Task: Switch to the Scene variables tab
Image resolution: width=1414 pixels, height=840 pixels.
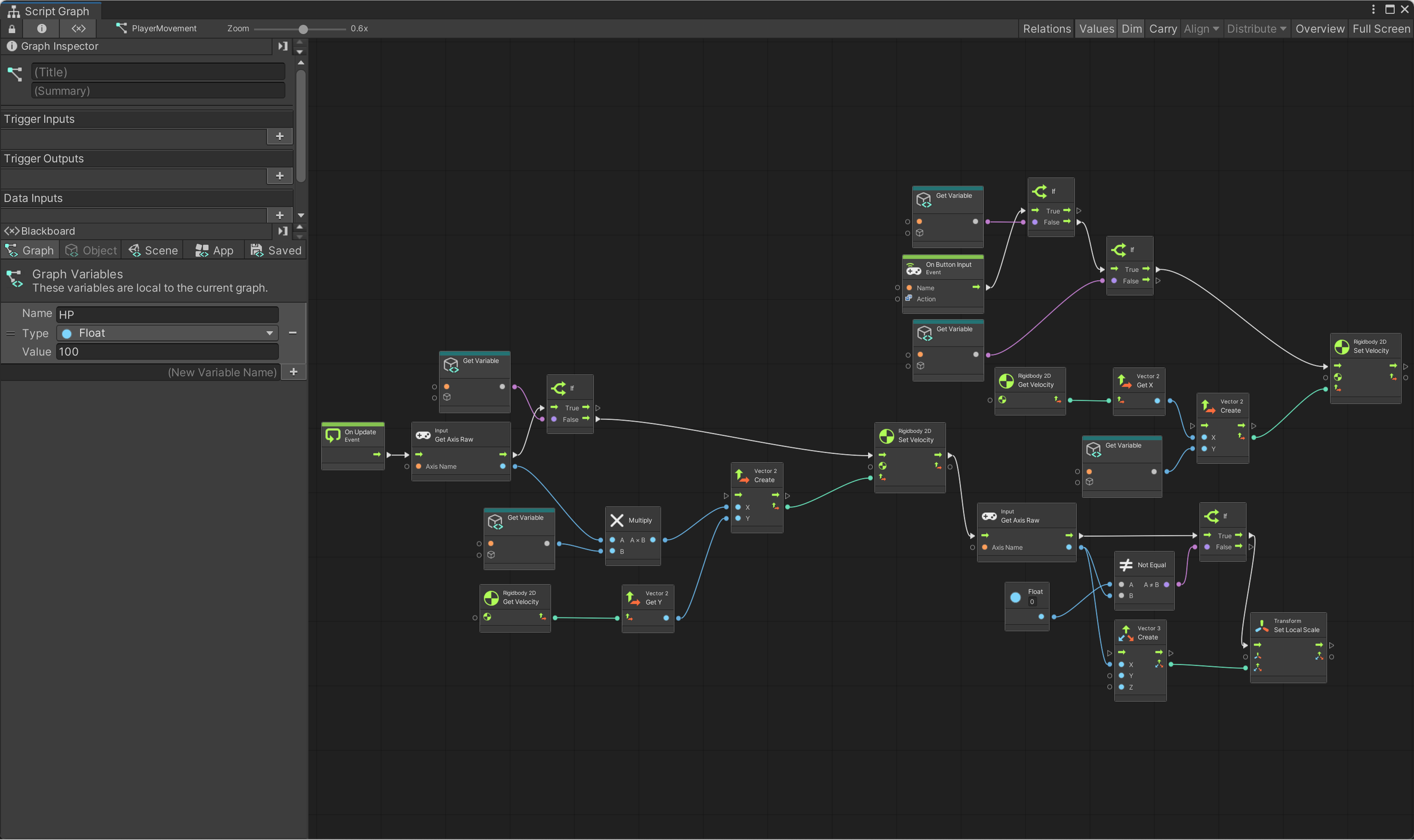Action: click(x=153, y=250)
